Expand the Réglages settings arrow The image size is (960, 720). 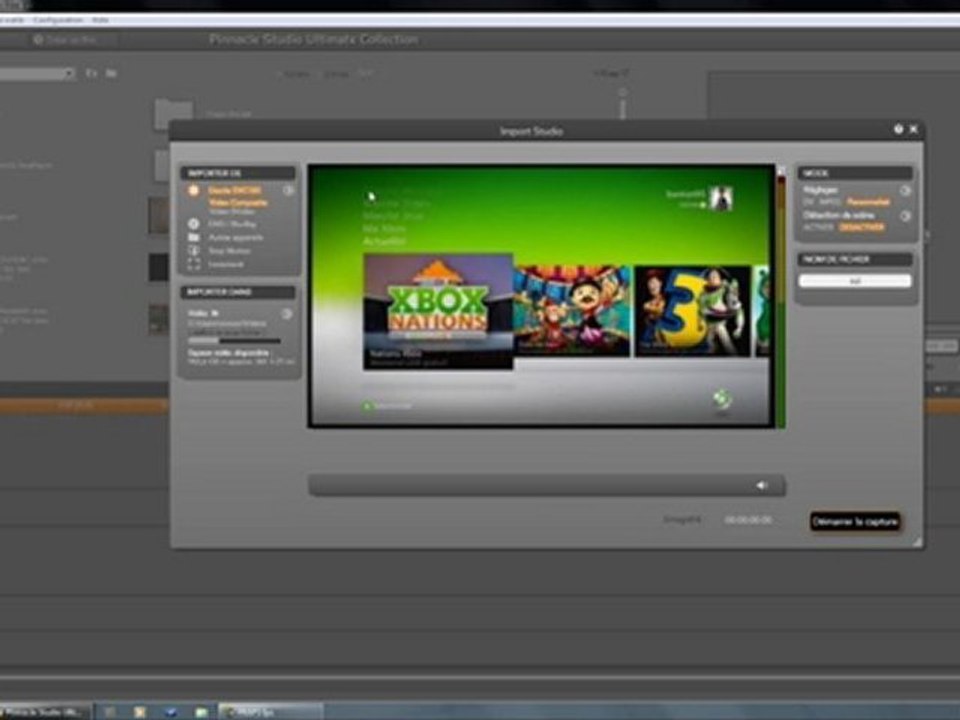point(905,190)
